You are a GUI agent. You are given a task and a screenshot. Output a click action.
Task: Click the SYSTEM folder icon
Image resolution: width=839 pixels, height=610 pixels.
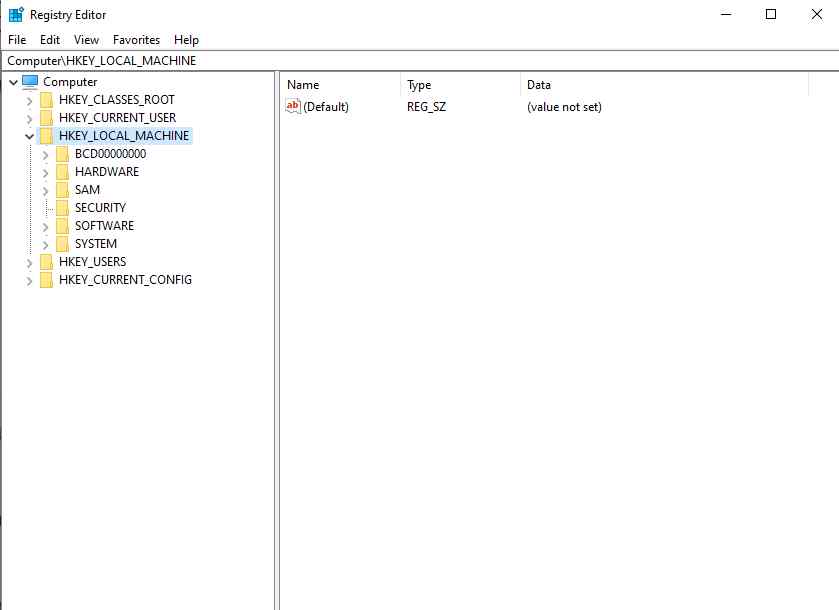point(63,244)
